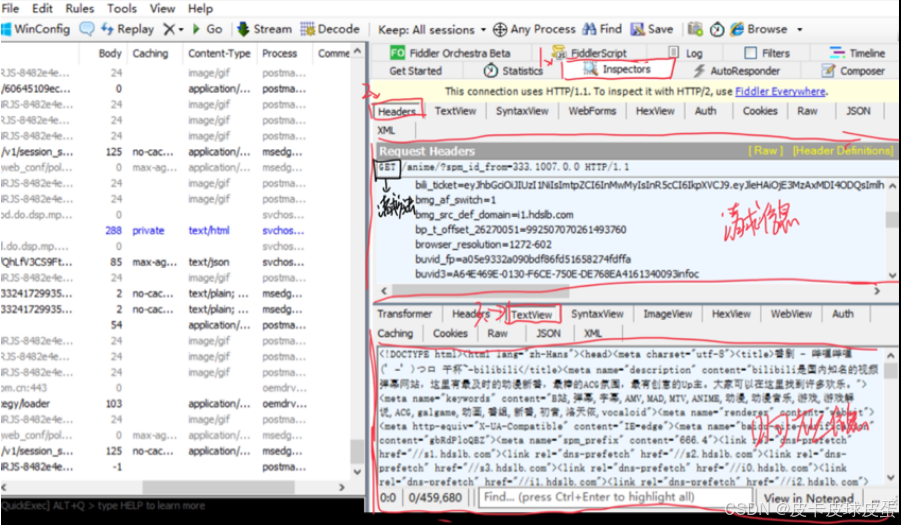Open the response Transformer tab

point(405,314)
